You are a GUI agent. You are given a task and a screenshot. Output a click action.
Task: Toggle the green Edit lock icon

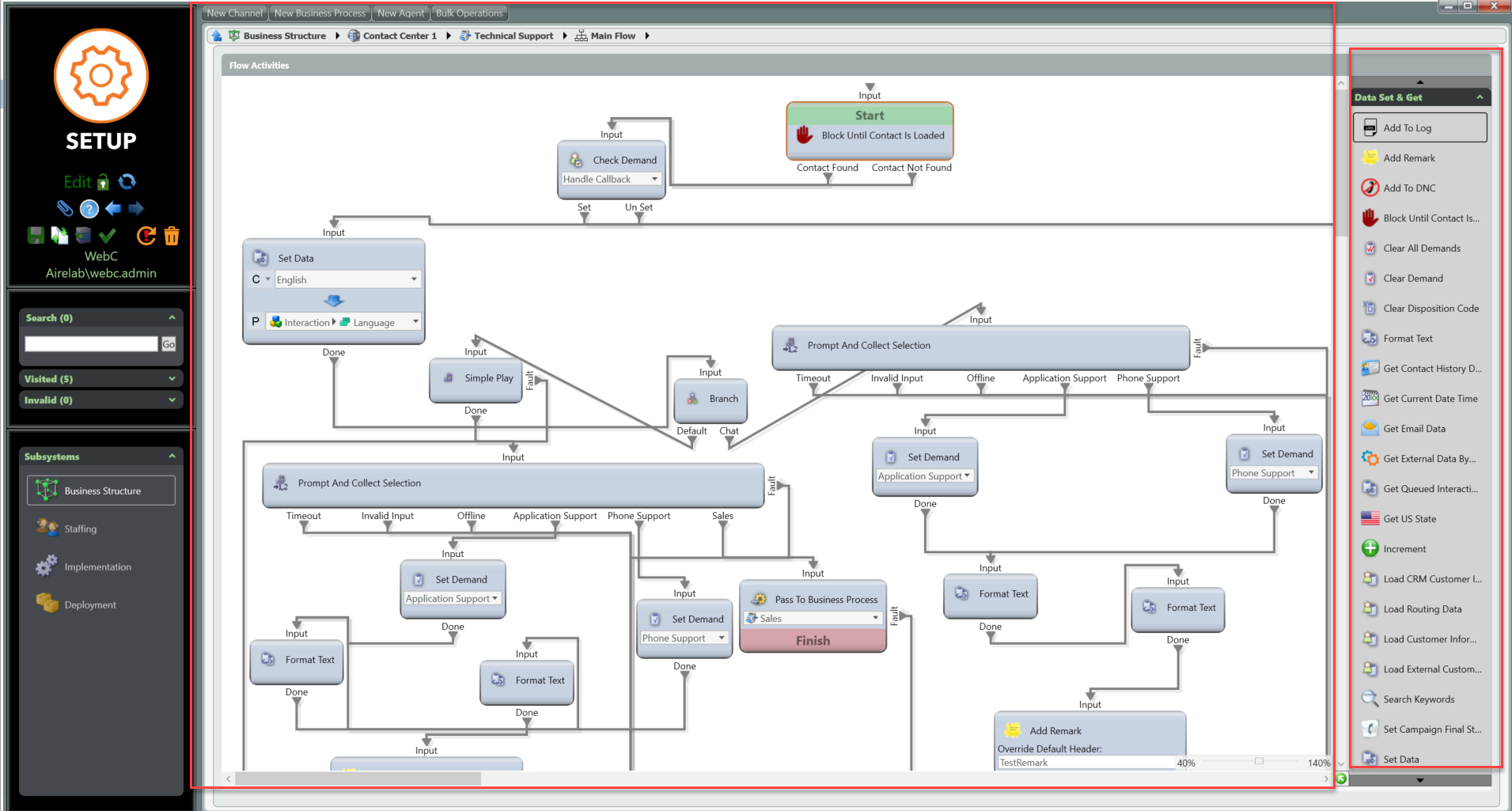pos(103,183)
